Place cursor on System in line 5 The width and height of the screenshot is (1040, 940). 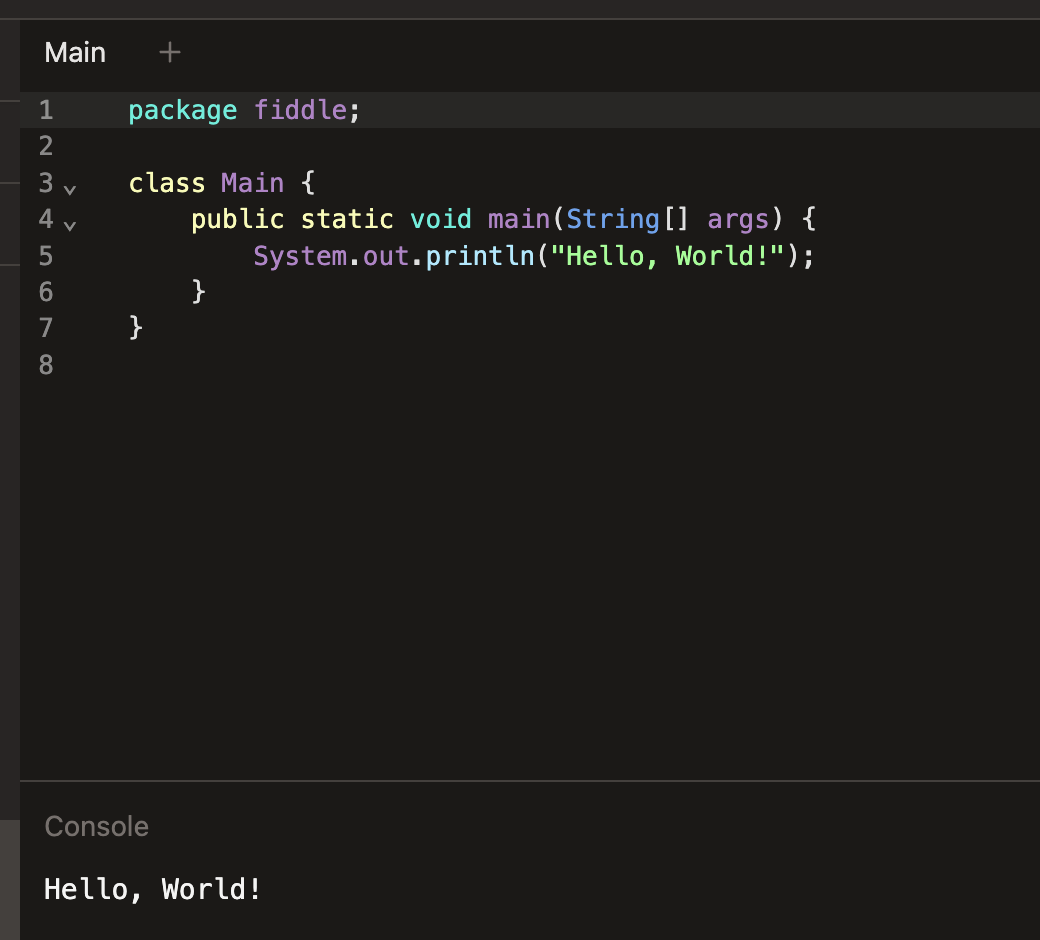[299, 256]
